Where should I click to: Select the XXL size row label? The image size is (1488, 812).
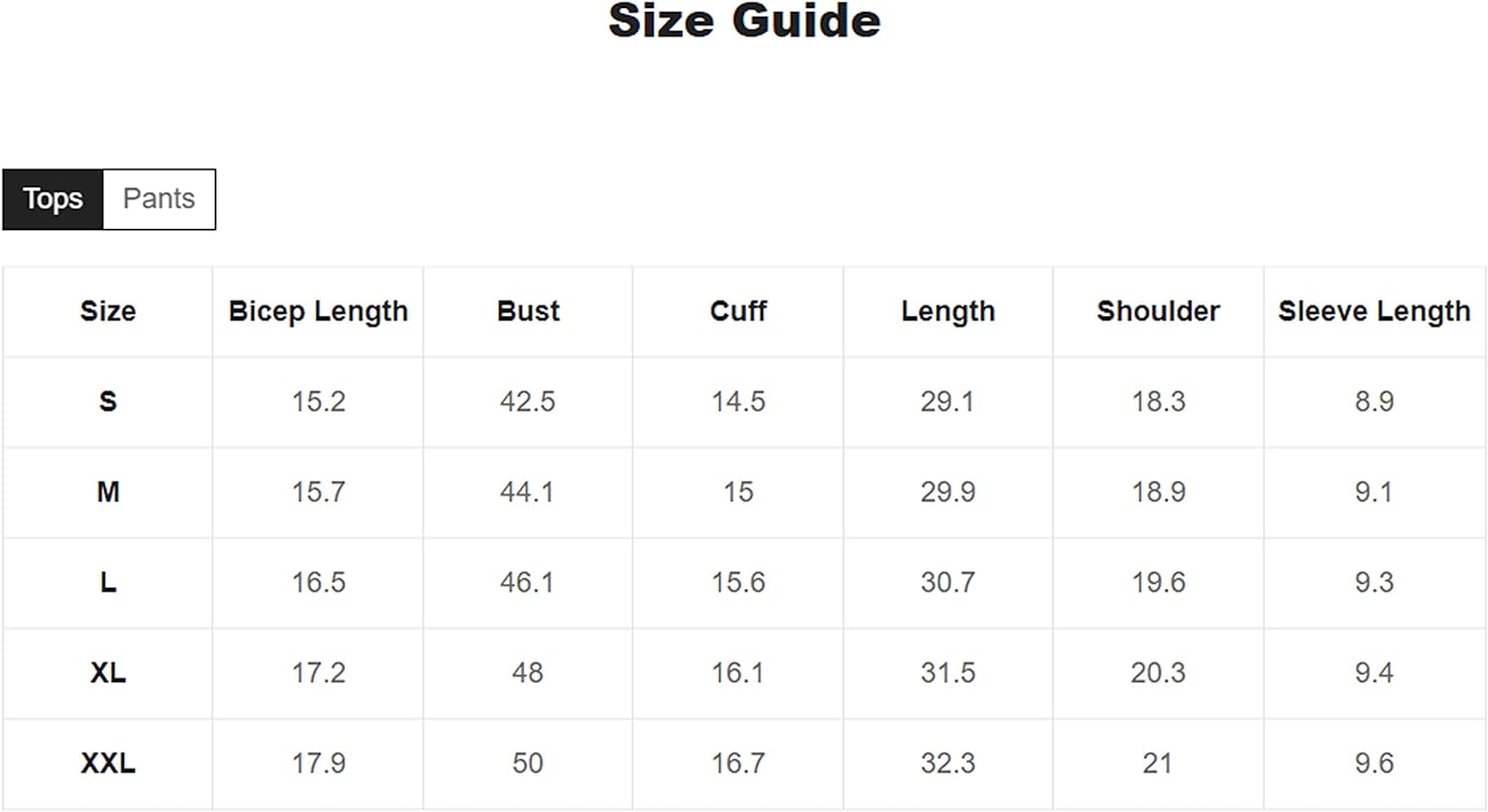pyautogui.click(x=108, y=763)
